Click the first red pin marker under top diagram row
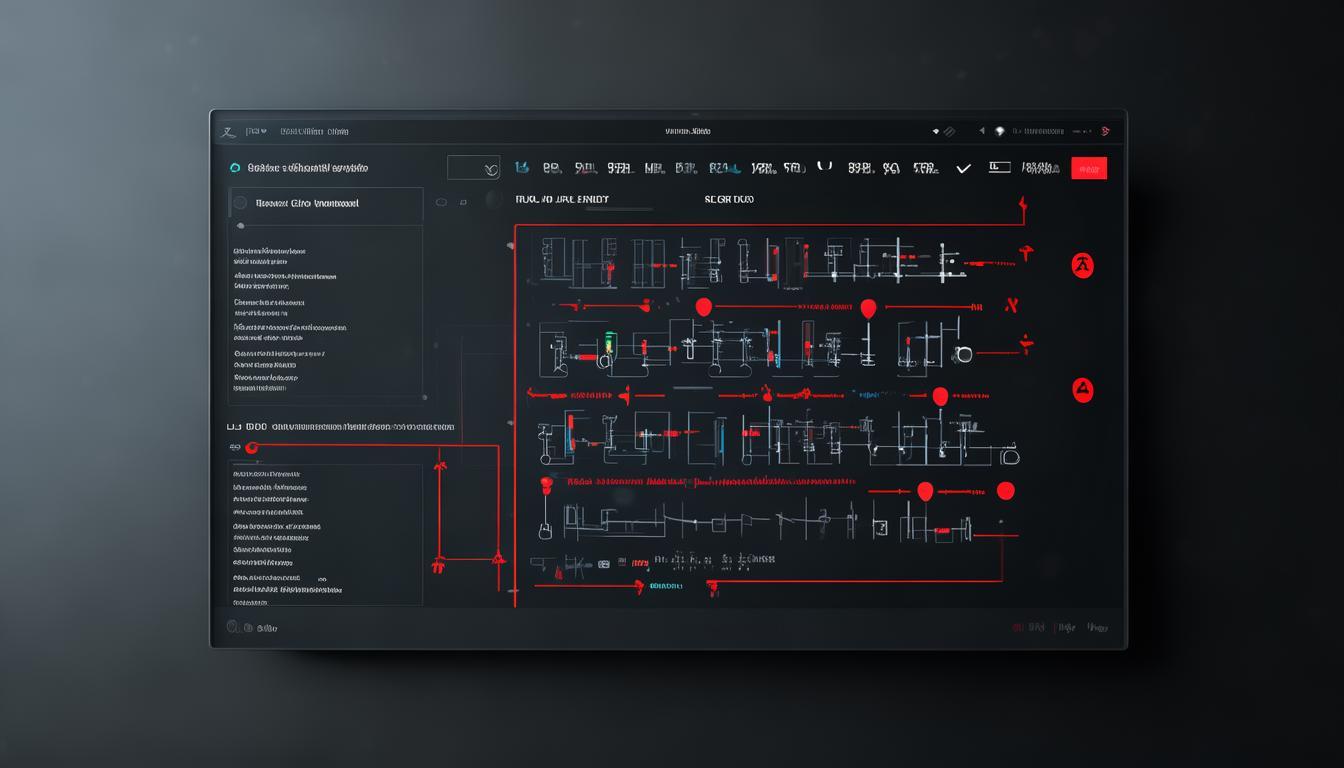This screenshot has height=768, width=1344. coord(703,307)
